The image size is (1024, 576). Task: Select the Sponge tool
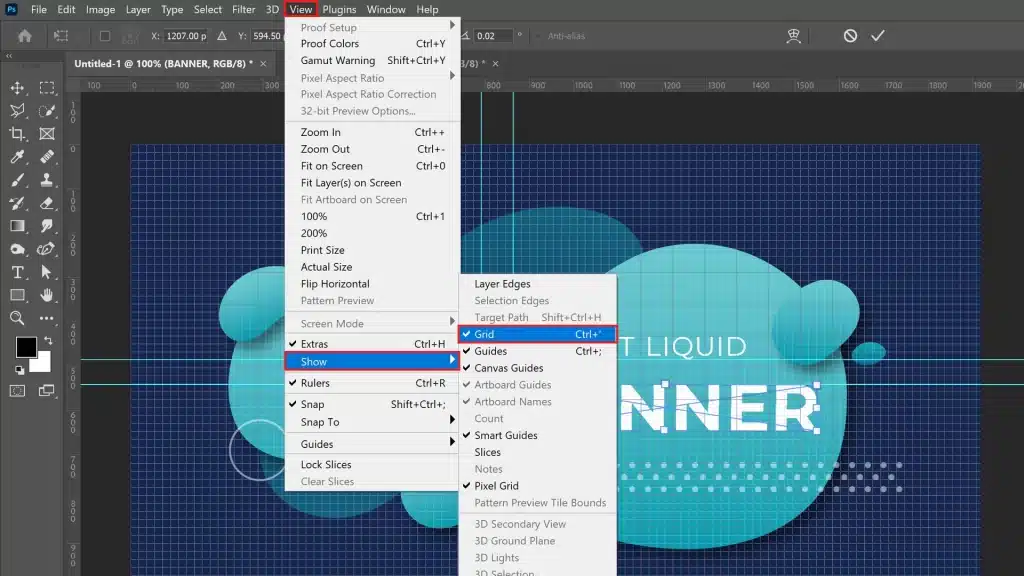pos(18,249)
